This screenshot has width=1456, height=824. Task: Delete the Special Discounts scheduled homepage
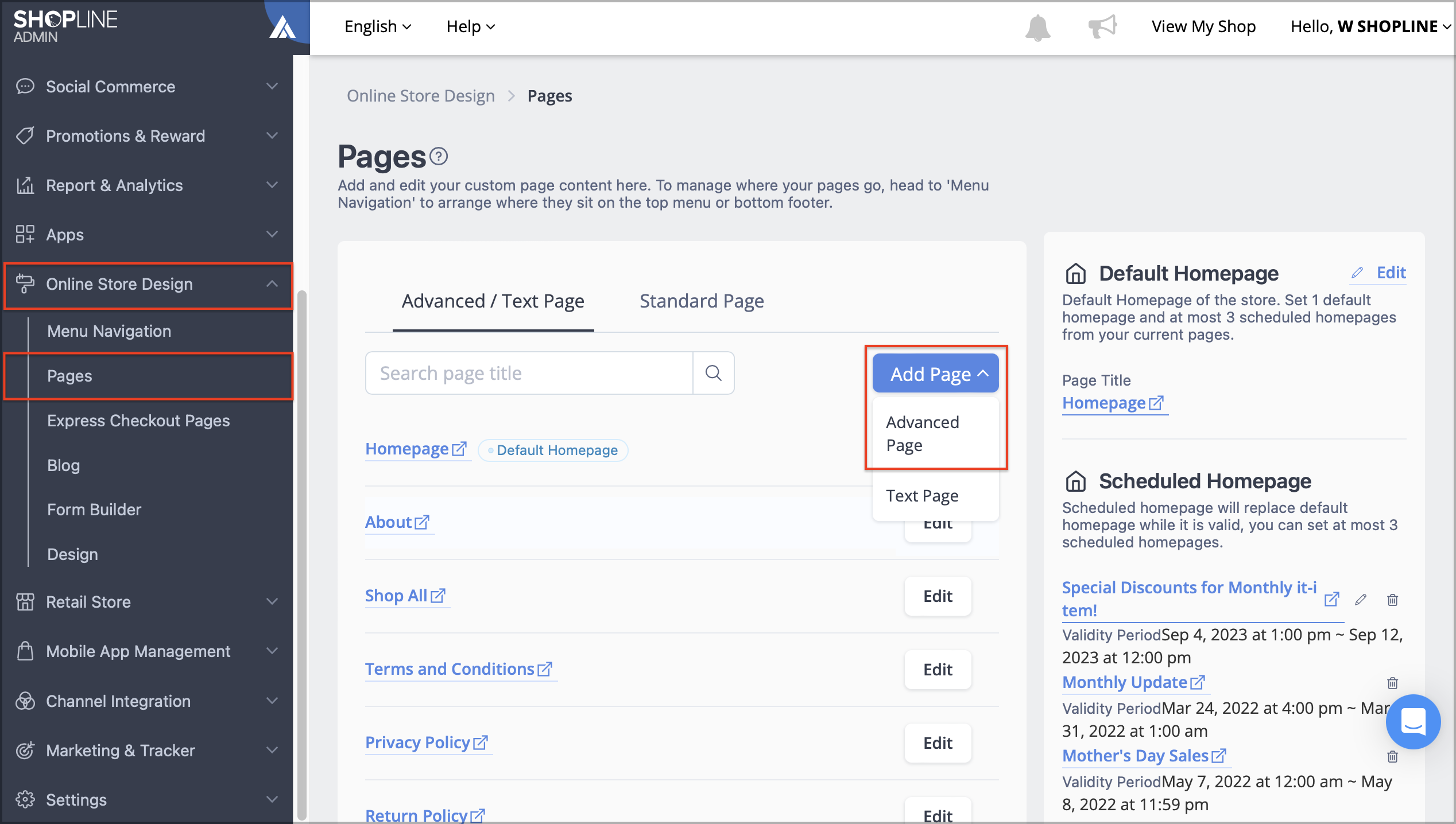[x=1392, y=600]
